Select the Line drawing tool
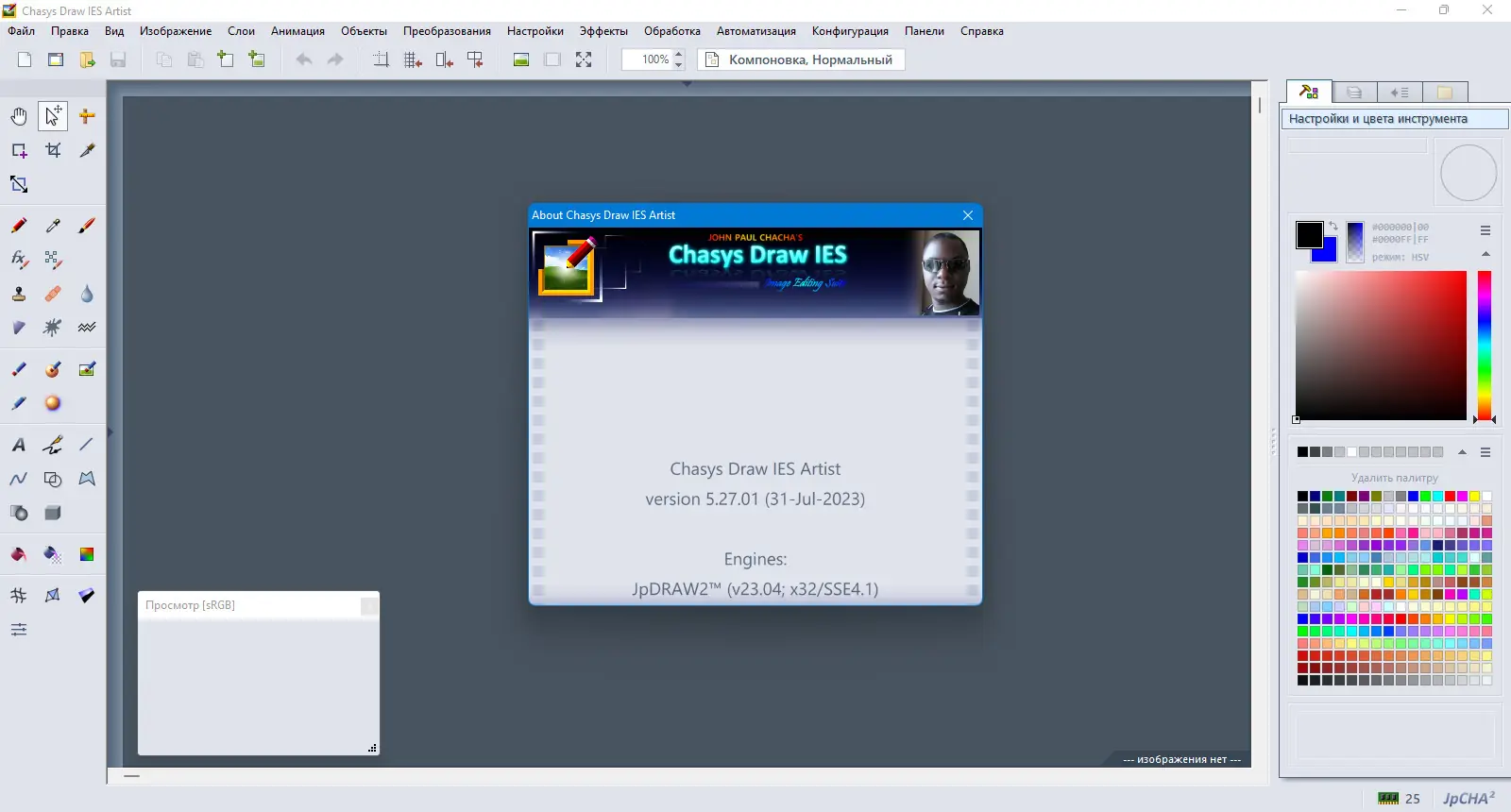This screenshot has height=812, width=1511. coord(87,445)
